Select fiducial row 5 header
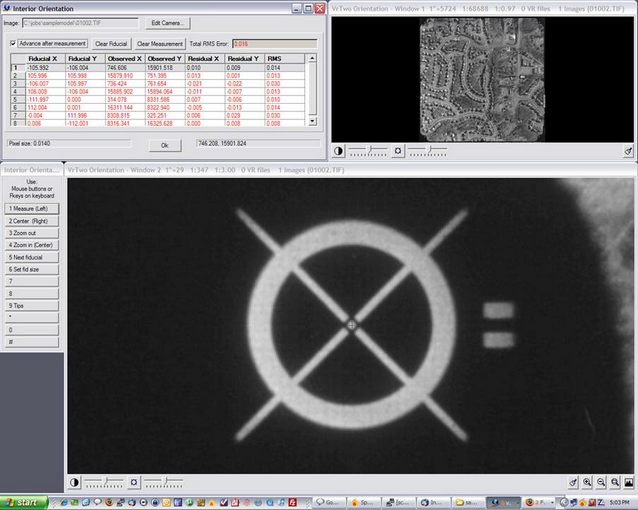This screenshot has width=638, height=510. coord(18,100)
